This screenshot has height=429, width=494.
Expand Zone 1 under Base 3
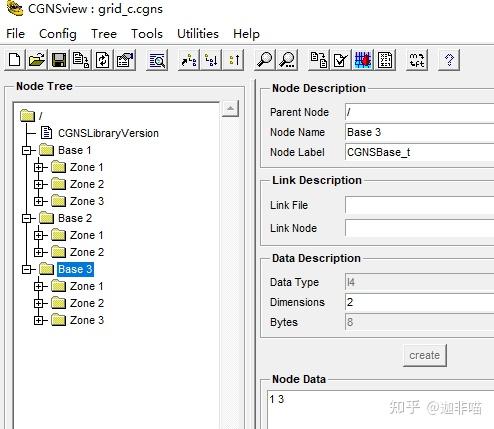click(x=39, y=286)
